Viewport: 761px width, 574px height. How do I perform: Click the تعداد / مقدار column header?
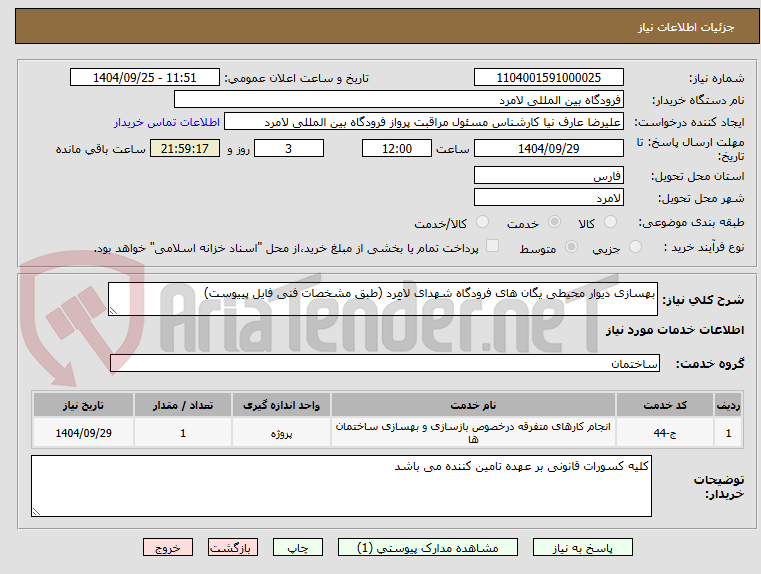tap(183, 405)
